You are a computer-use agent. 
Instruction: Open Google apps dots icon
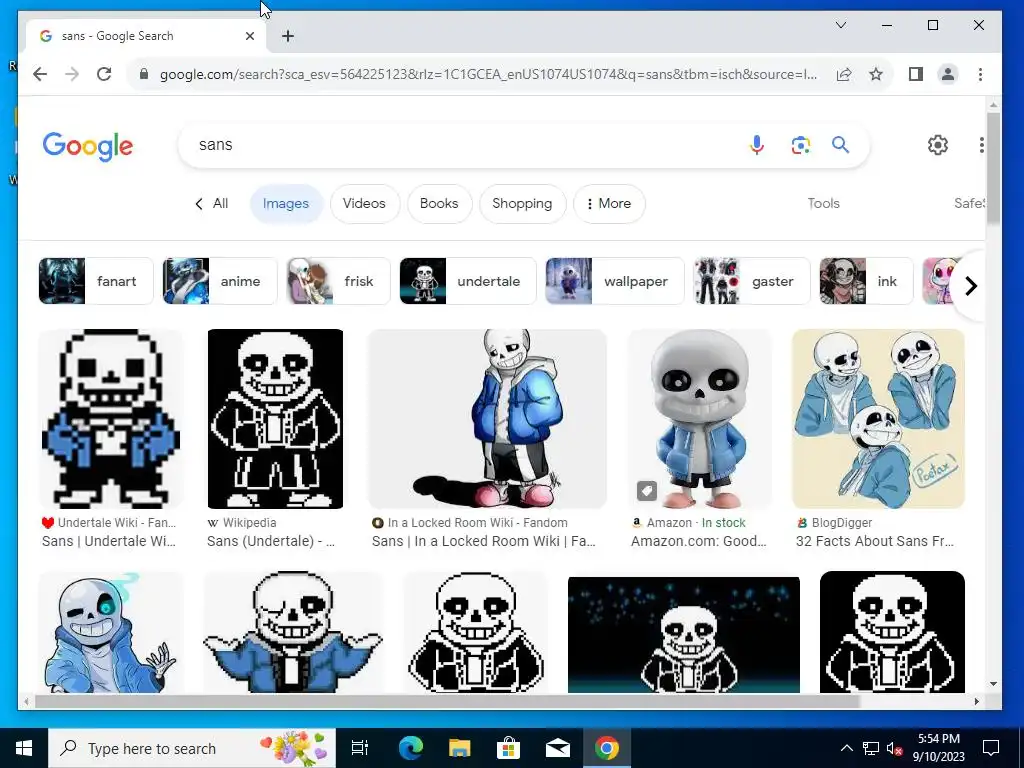tap(981, 145)
